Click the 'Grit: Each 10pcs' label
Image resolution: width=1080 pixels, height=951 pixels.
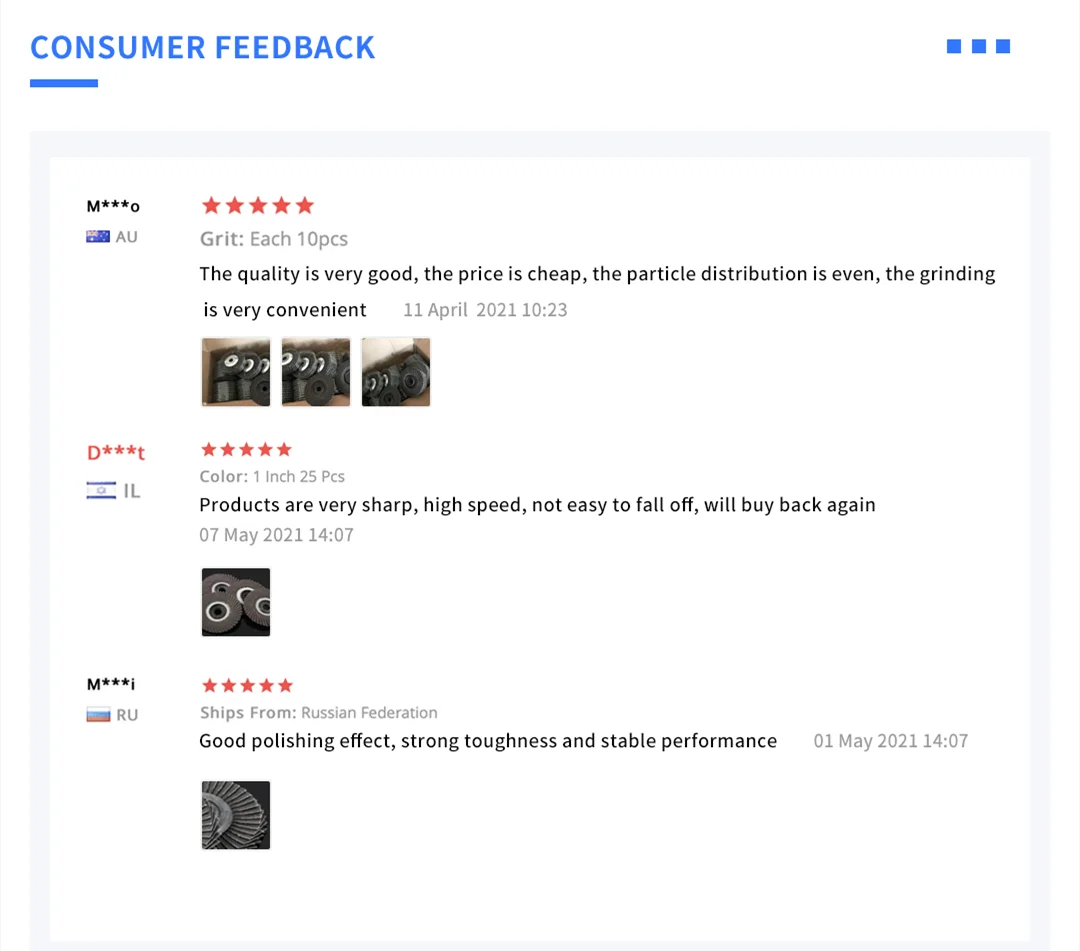click(274, 239)
